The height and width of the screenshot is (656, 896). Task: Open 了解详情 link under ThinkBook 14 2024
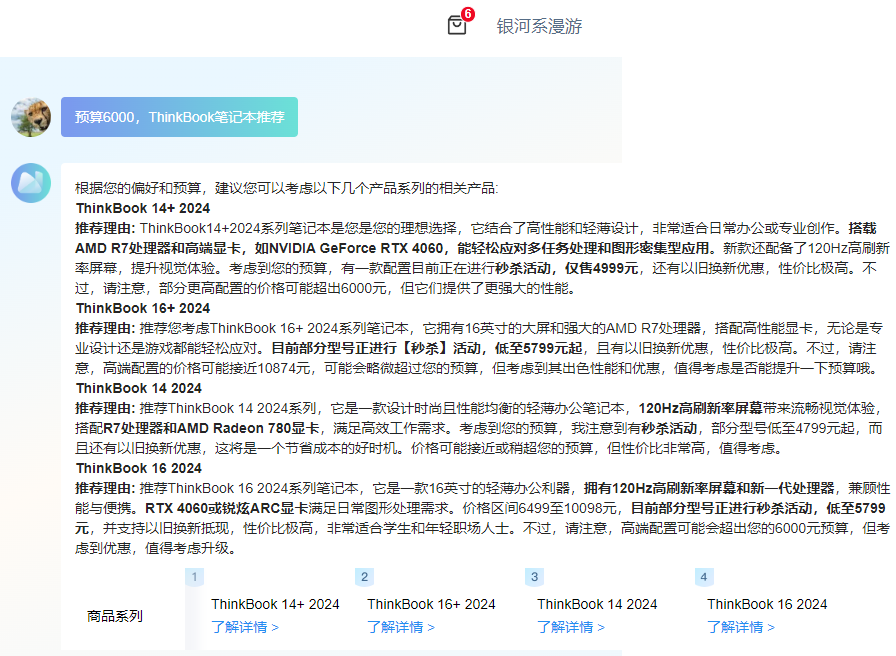pos(571,627)
